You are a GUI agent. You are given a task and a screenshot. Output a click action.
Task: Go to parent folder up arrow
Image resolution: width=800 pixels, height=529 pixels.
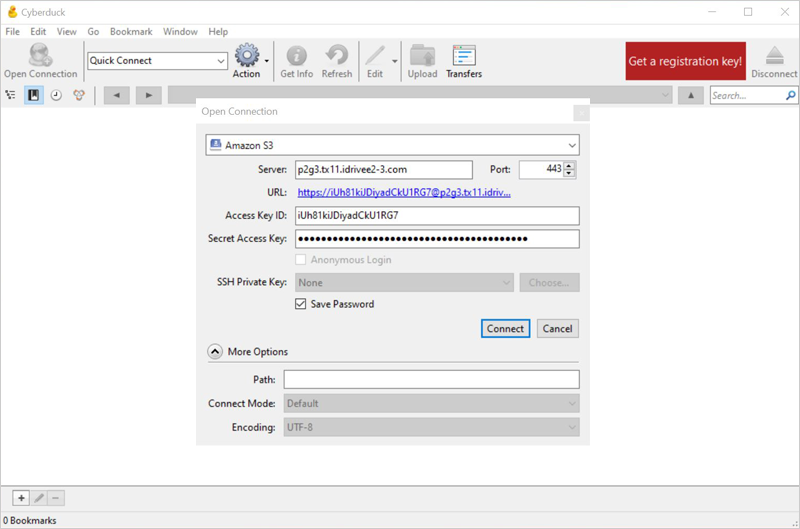click(x=691, y=95)
